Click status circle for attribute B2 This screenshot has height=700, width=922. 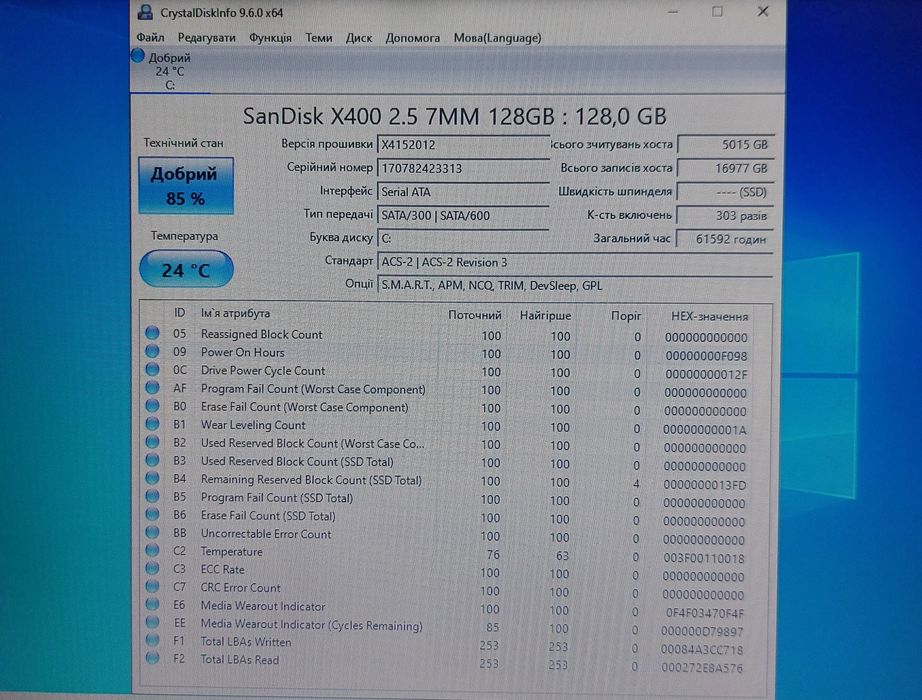[x=152, y=442]
